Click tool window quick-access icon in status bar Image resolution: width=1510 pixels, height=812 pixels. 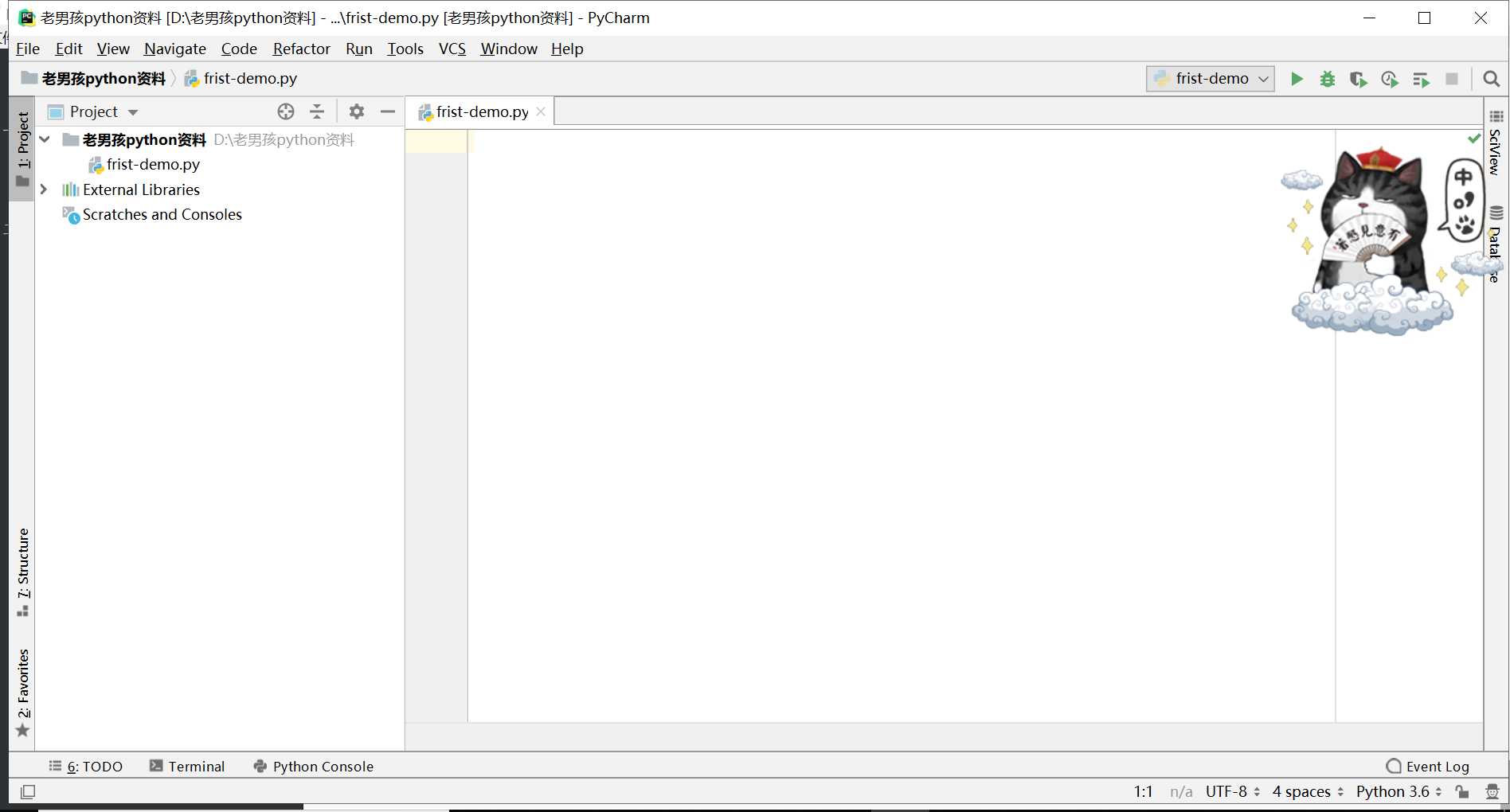(x=28, y=791)
